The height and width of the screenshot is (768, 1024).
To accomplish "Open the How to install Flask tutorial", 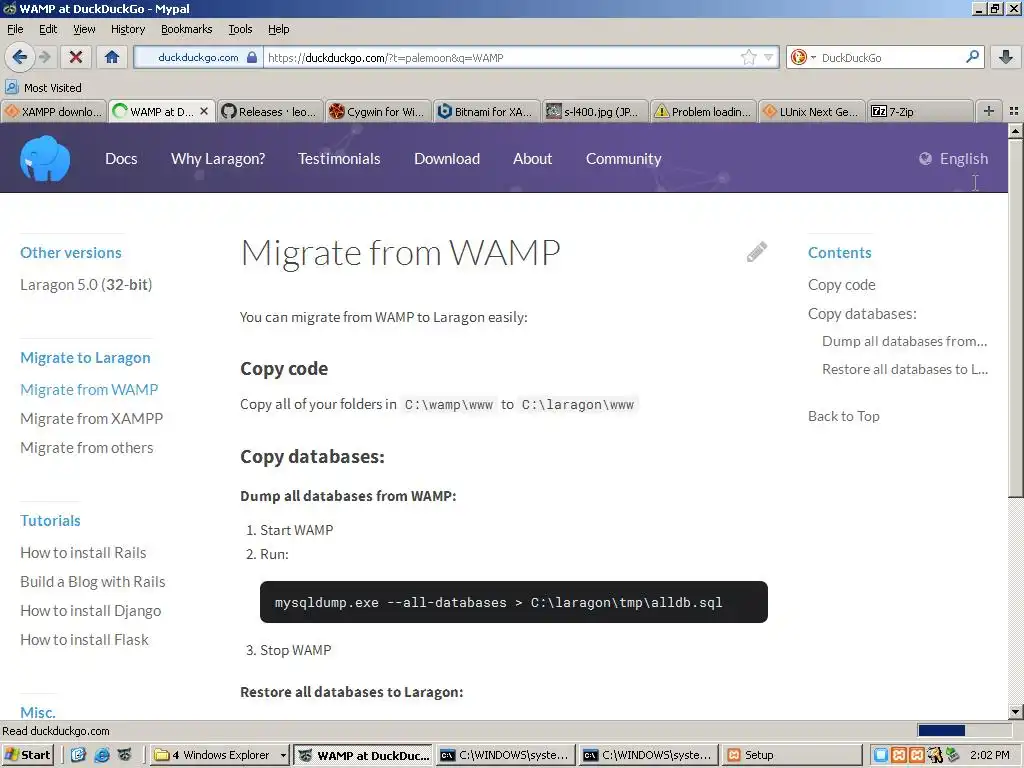I will (x=84, y=640).
